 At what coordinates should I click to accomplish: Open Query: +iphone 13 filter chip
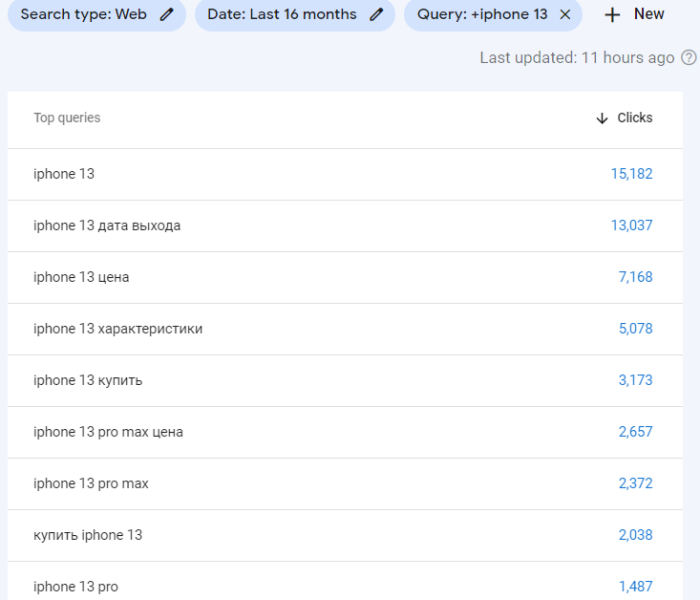(x=493, y=14)
